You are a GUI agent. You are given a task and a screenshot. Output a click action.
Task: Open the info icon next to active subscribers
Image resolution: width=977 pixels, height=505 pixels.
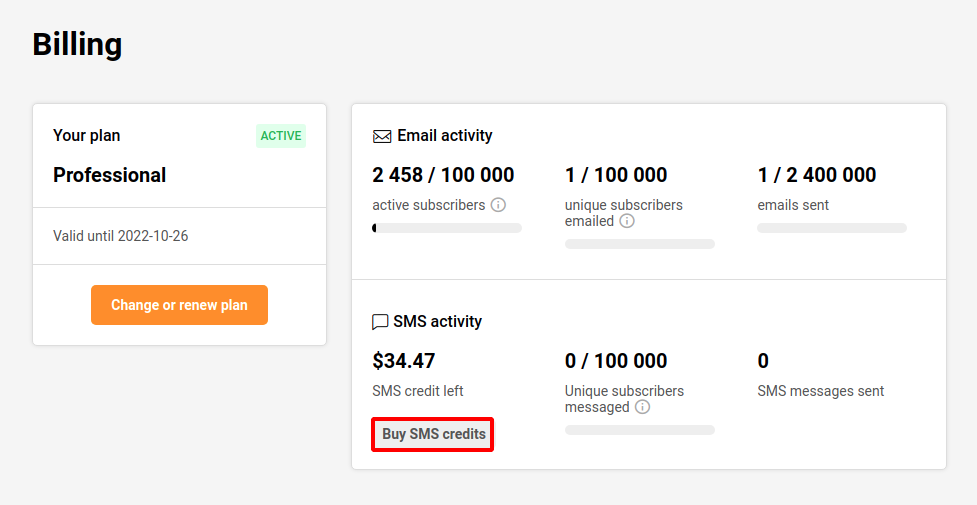pyautogui.click(x=498, y=205)
